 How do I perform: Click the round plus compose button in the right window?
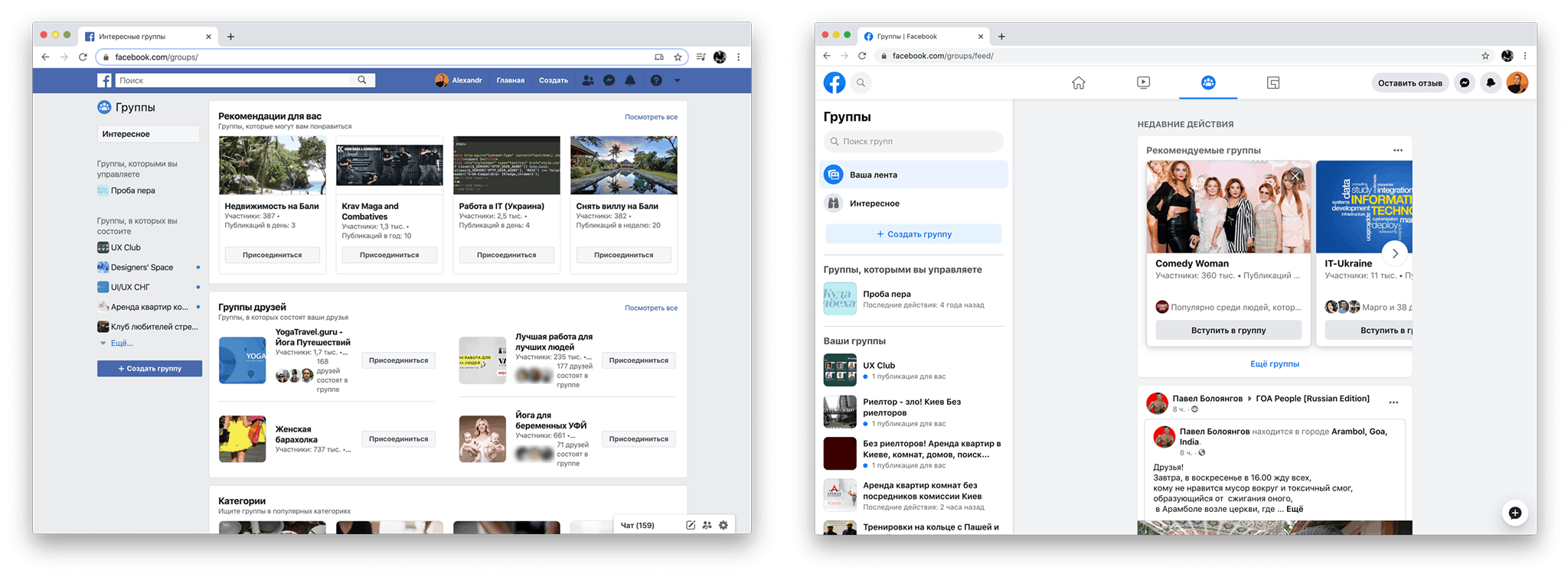click(x=1514, y=513)
